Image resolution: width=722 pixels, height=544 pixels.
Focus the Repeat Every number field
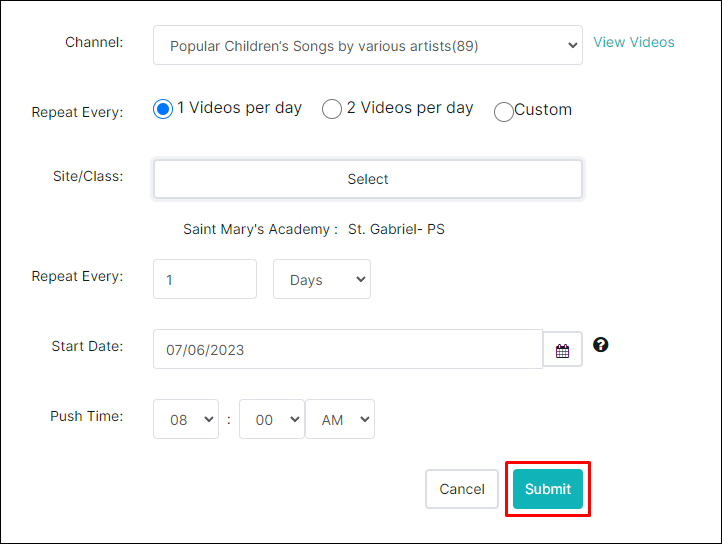[x=205, y=279]
